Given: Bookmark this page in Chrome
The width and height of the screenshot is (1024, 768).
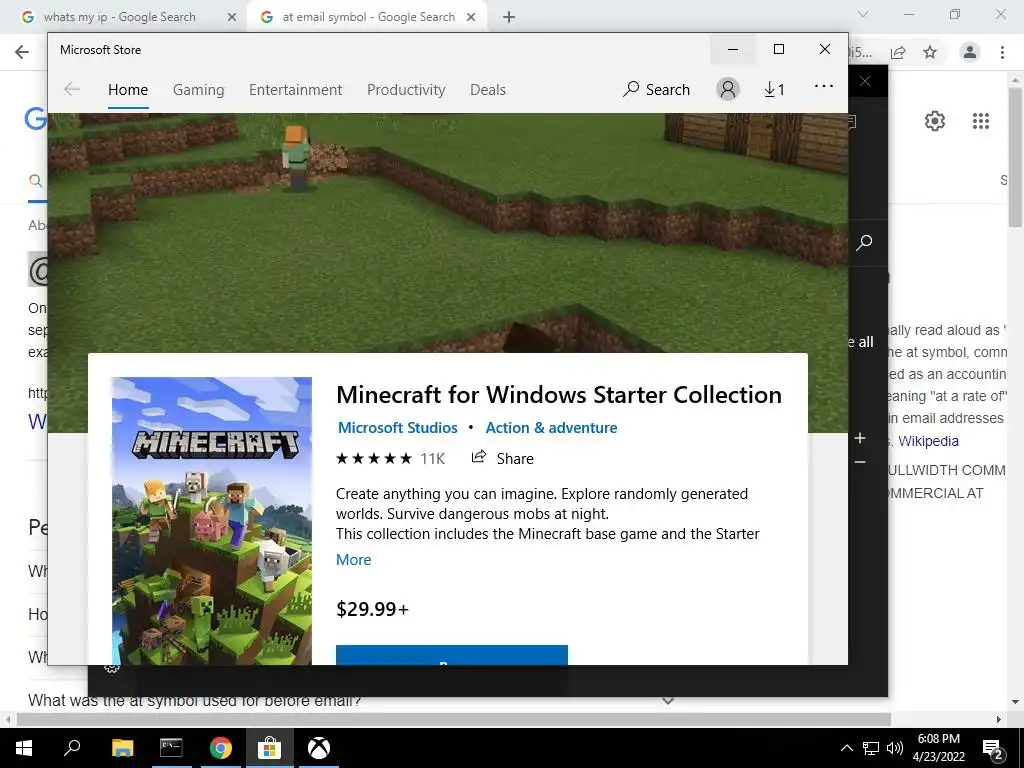Looking at the screenshot, I should coord(930,52).
